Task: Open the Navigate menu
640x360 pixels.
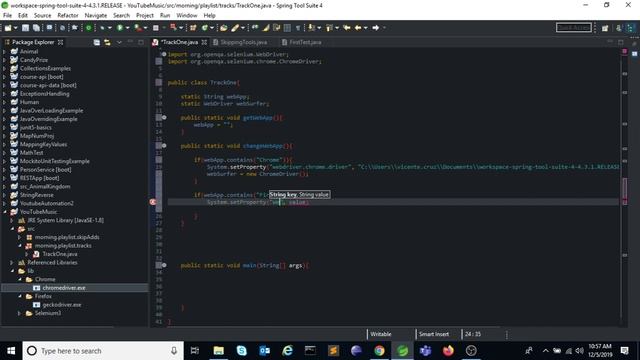Action: point(96,16)
